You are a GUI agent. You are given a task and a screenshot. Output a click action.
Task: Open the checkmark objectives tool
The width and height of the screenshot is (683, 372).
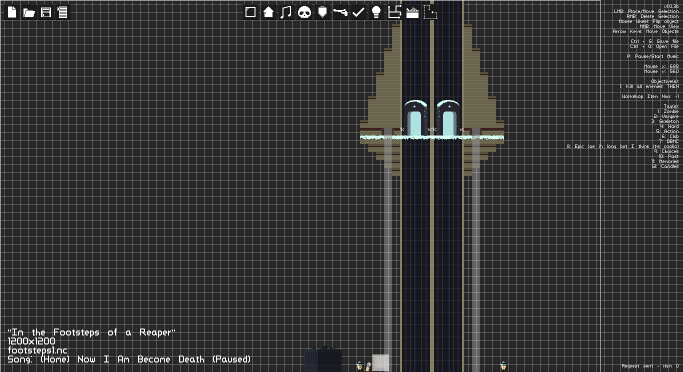click(x=358, y=12)
